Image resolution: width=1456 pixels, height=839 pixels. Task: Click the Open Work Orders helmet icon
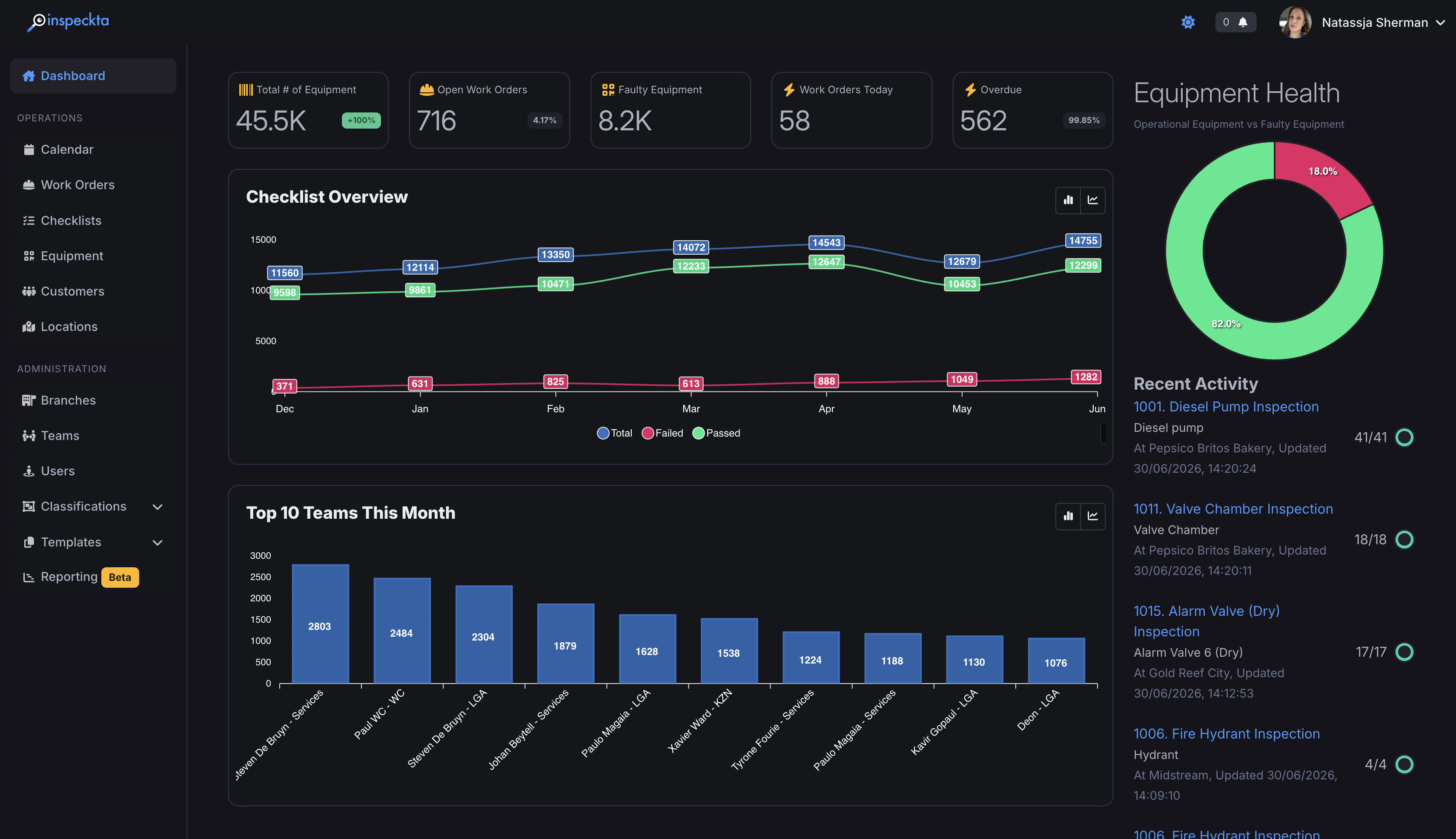click(426, 90)
